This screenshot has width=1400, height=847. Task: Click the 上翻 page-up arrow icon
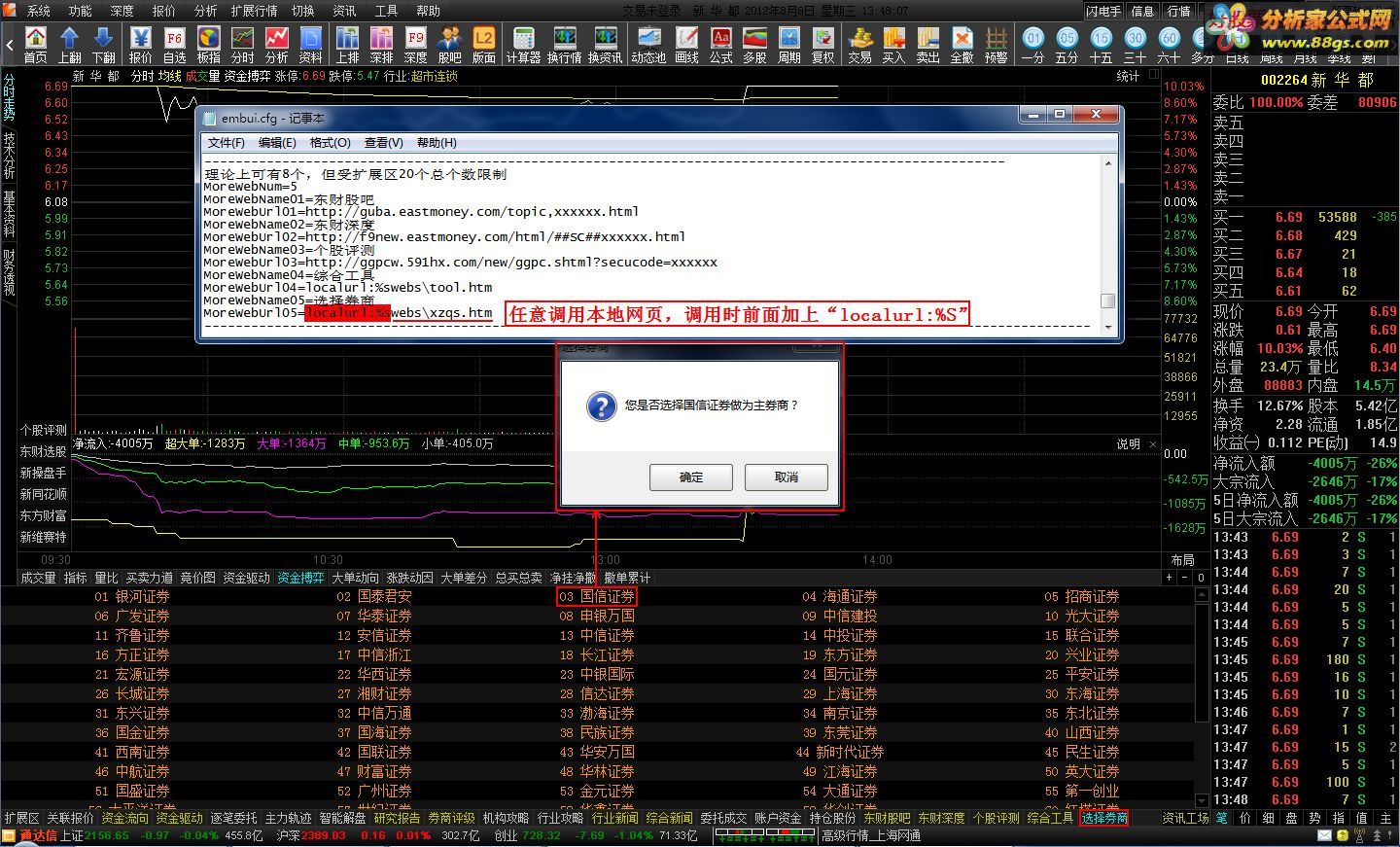point(69,45)
